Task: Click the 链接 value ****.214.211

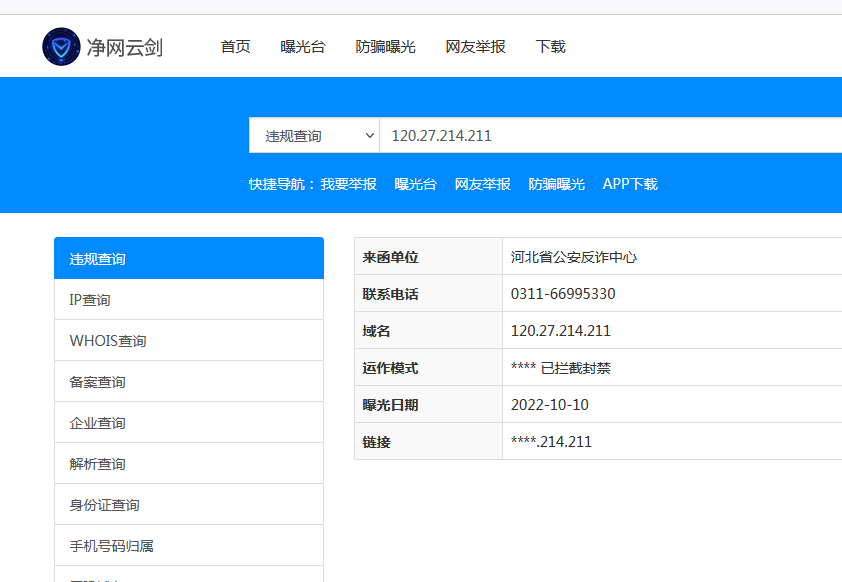Action: pyautogui.click(x=551, y=442)
